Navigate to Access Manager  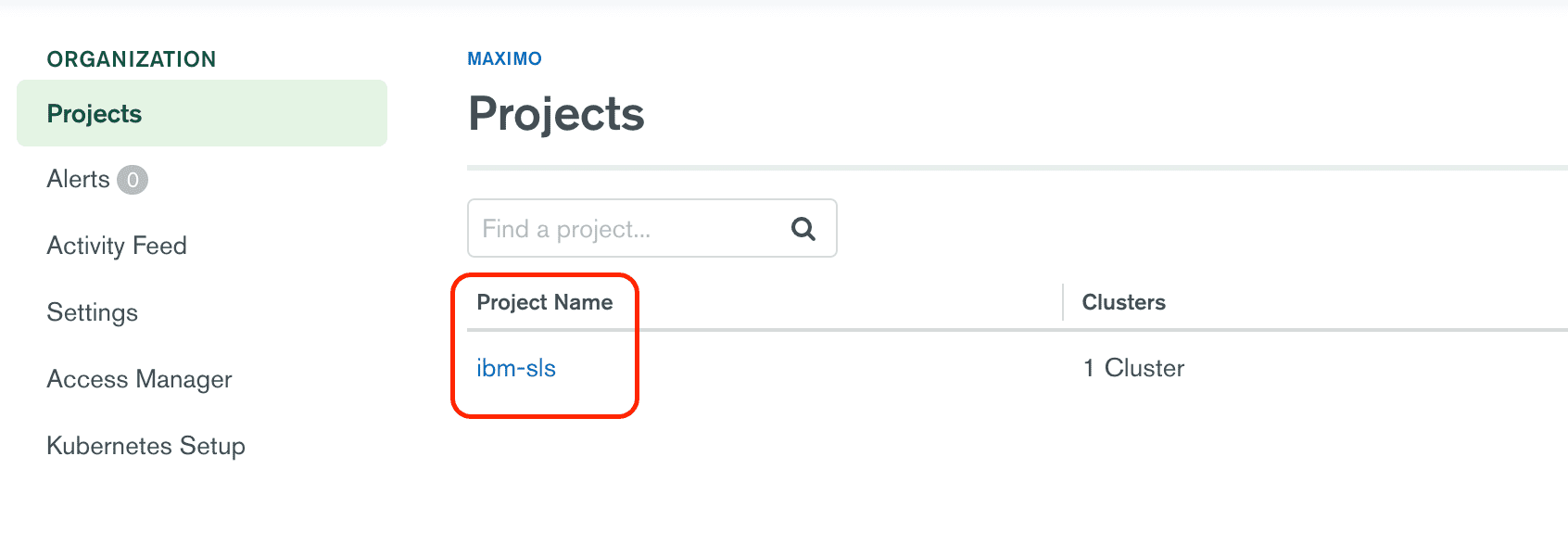pyautogui.click(x=140, y=379)
